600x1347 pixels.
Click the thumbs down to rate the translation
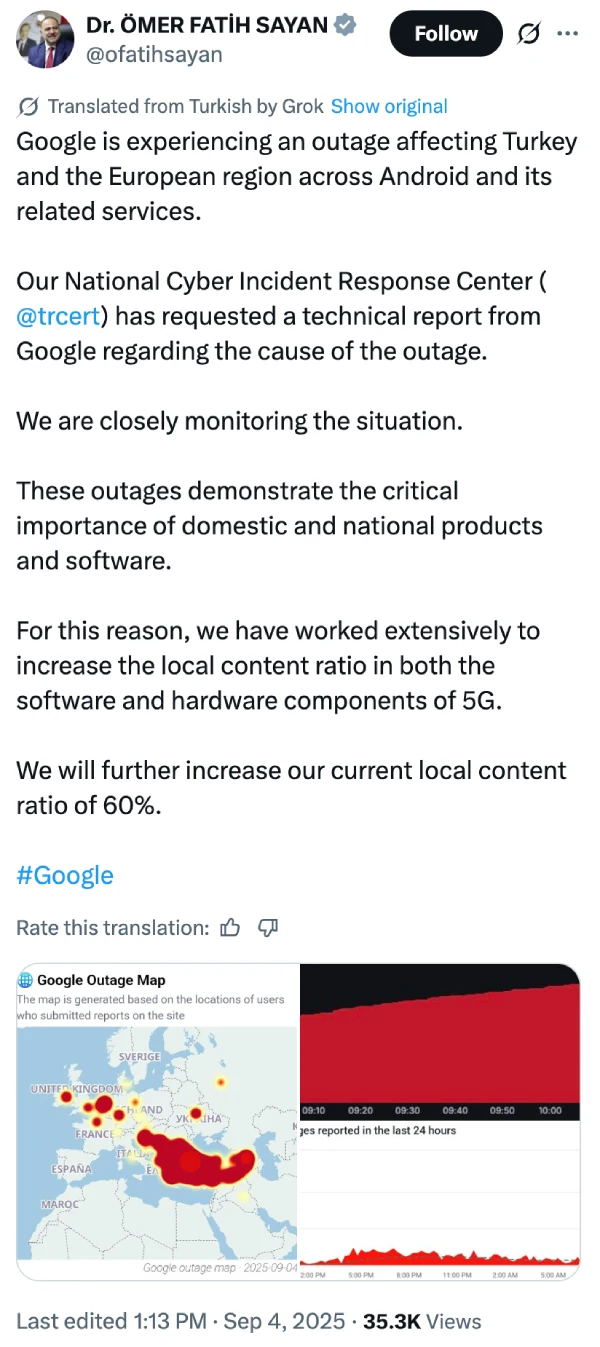[x=267, y=928]
